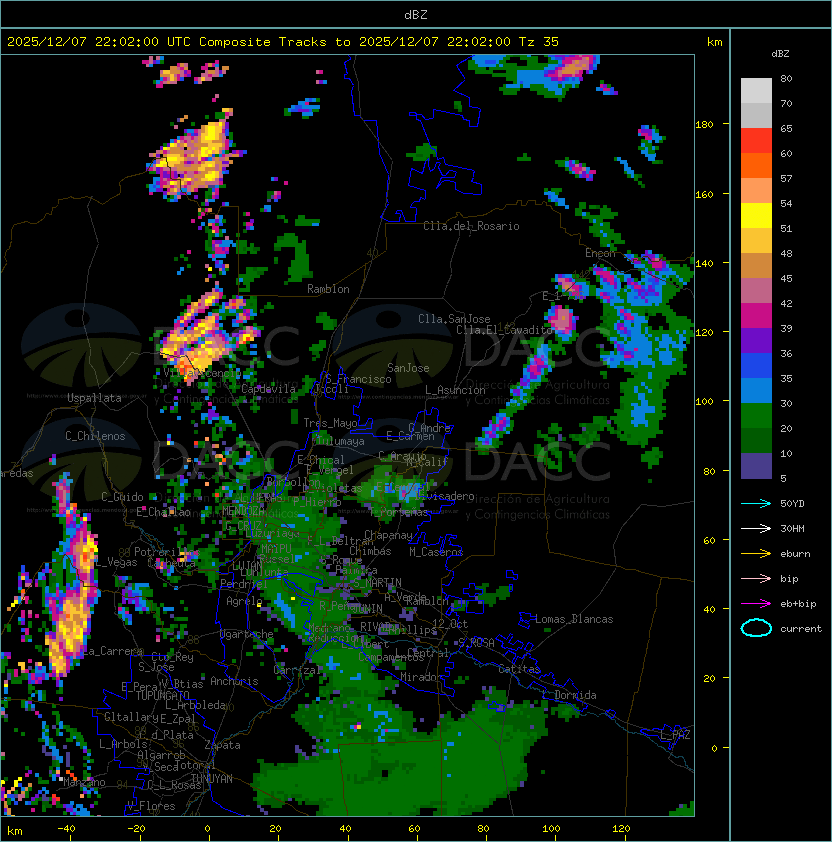The height and width of the screenshot is (842, 832).
Task: Click the tan 45–48 dBZ swatch
Action: [756, 266]
